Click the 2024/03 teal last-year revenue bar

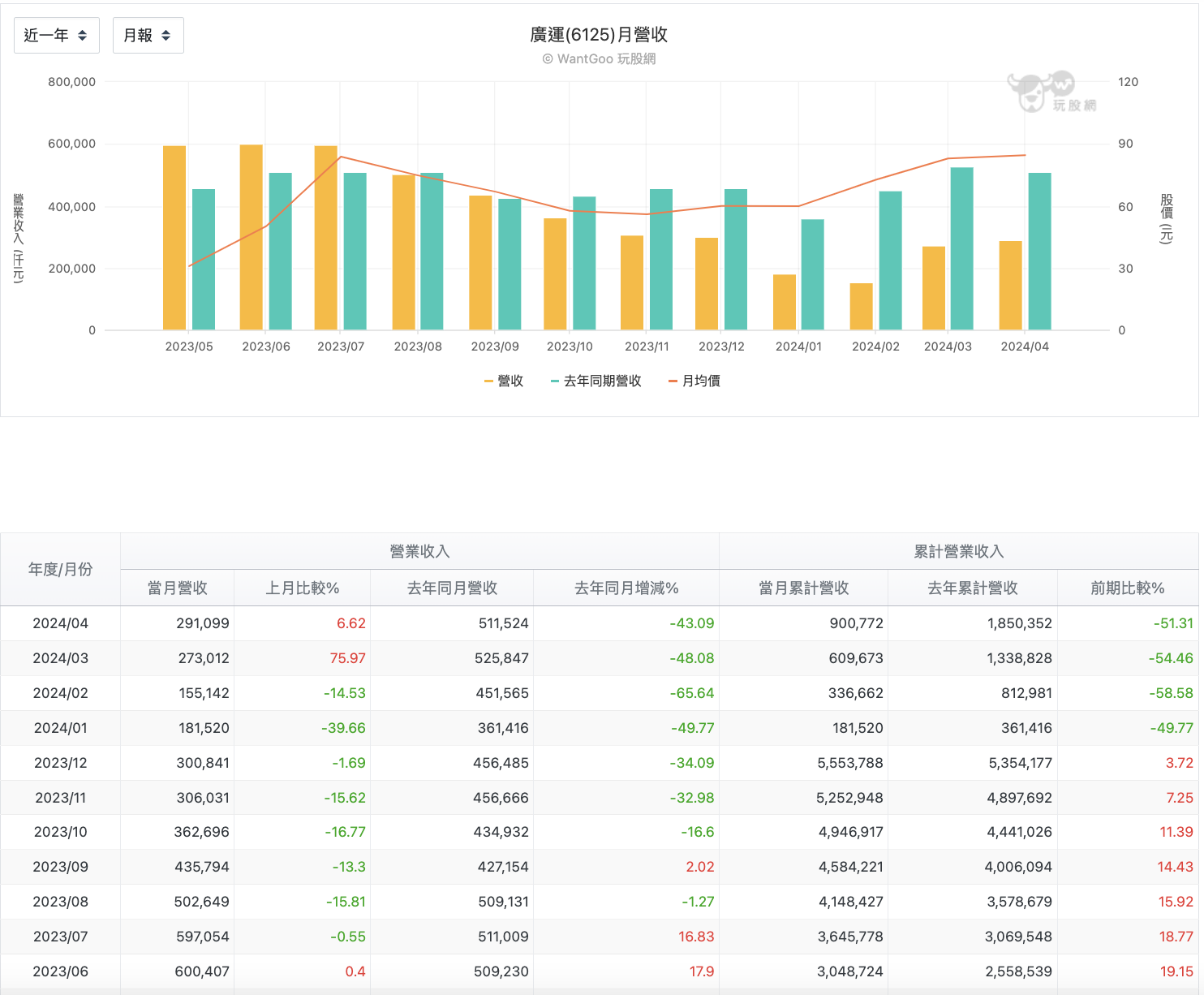[962, 249]
